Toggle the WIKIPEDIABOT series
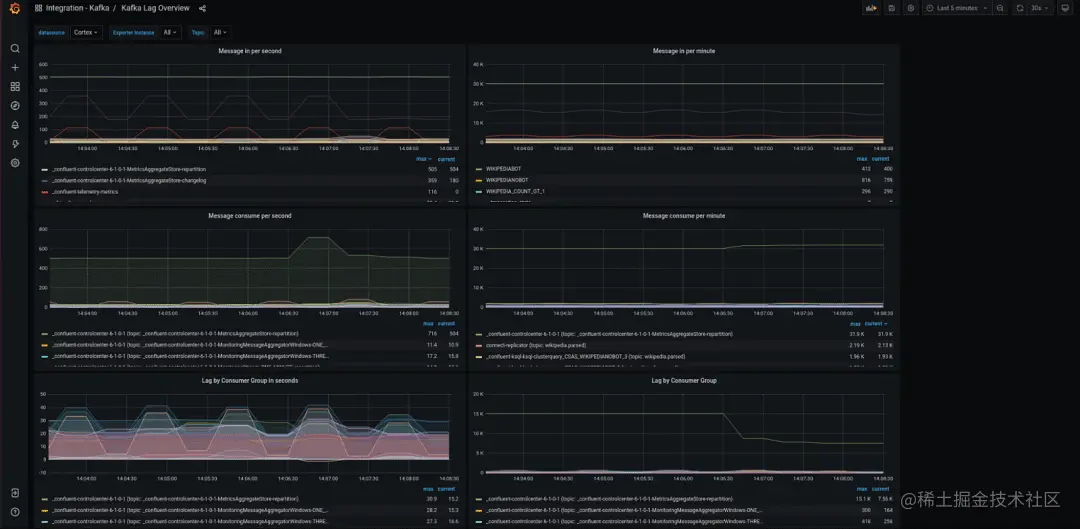Screen dimensions: 1080x529 [503, 169]
